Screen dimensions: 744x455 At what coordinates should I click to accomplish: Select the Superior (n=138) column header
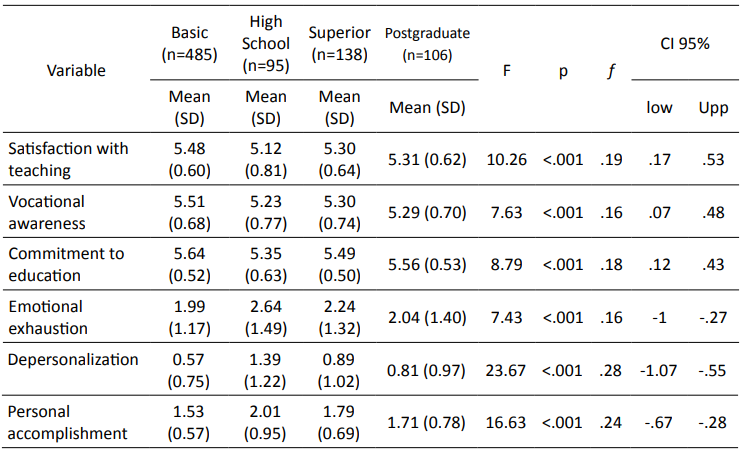point(339,43)
